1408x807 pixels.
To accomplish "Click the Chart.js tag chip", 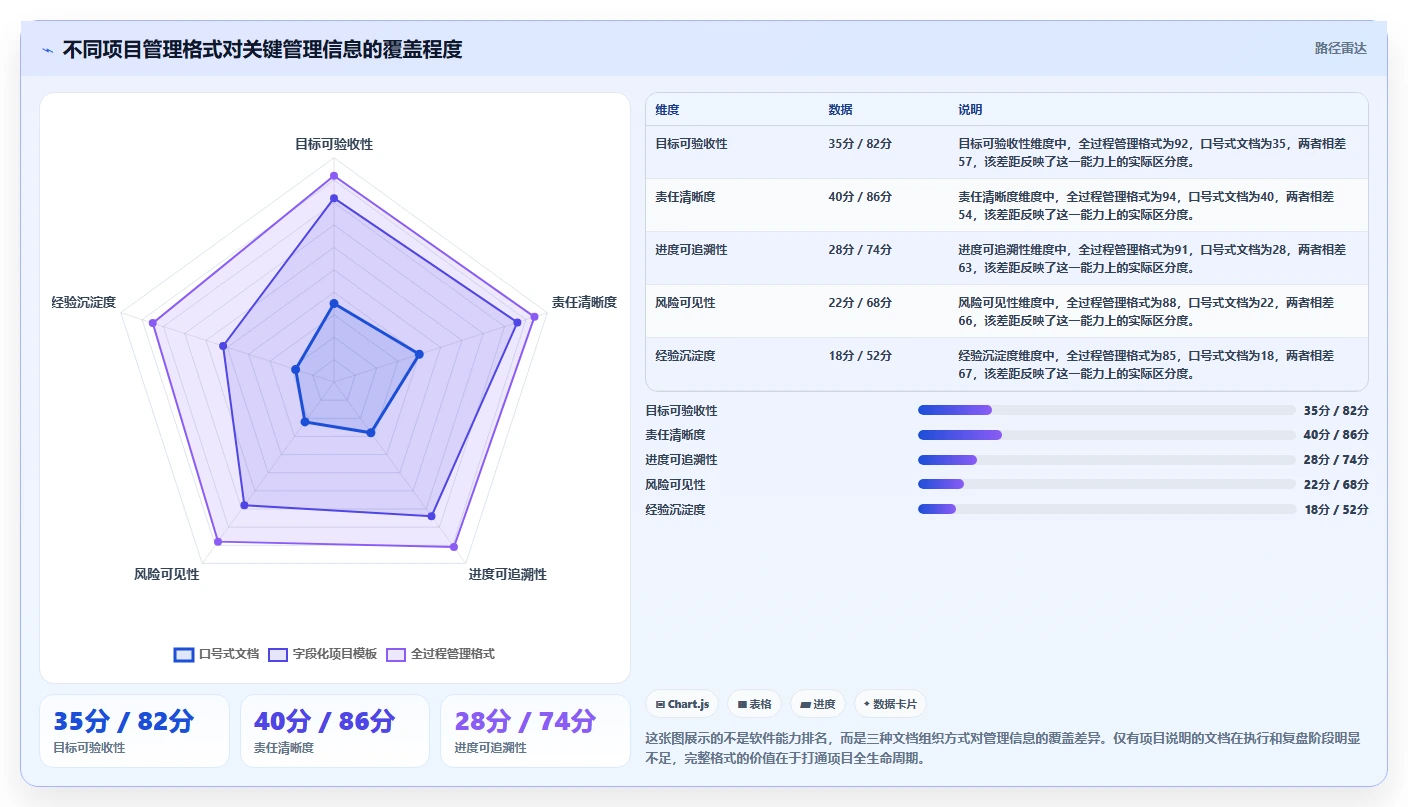I will [x=682, y=704].
